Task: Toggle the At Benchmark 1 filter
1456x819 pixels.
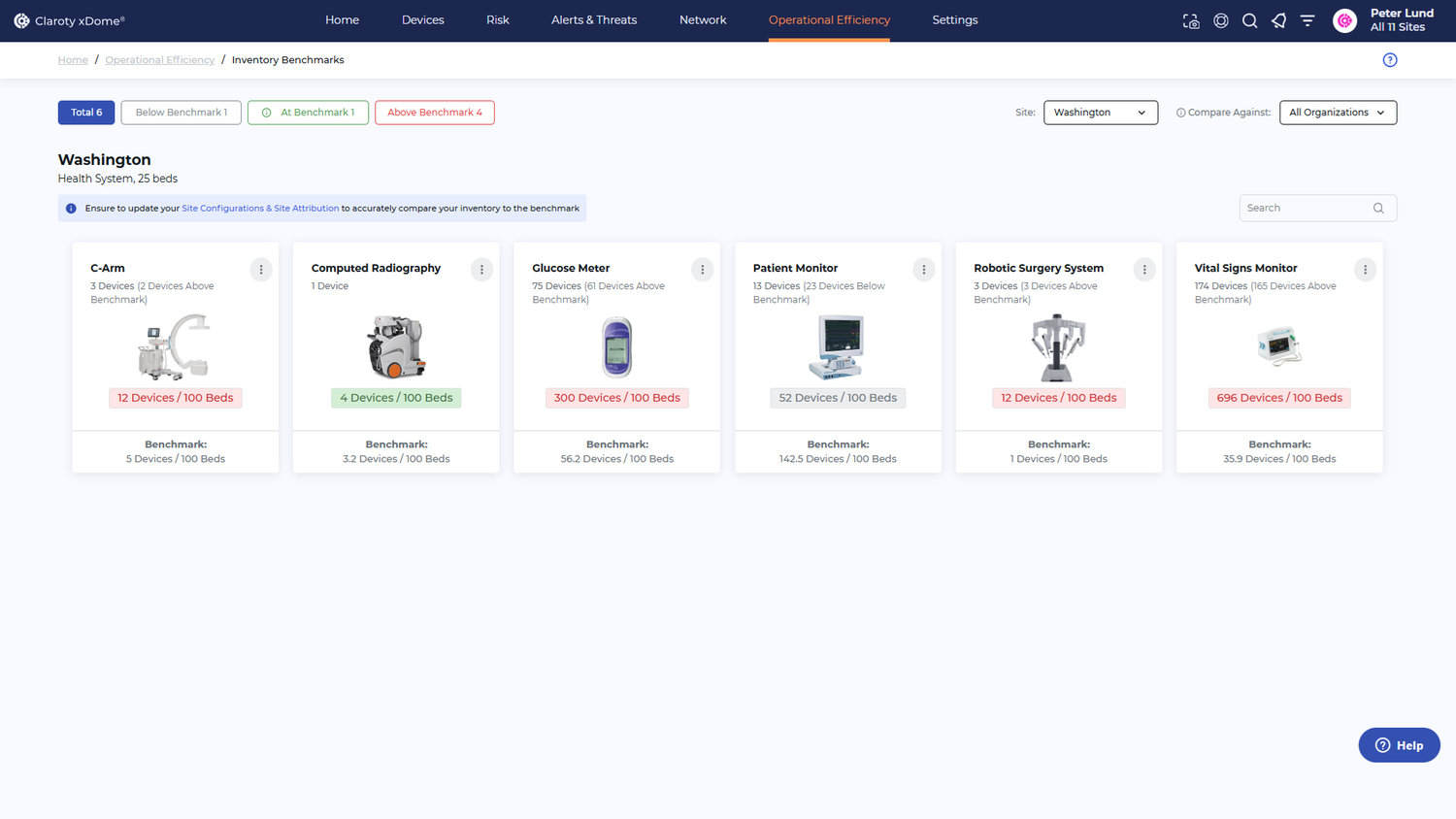Action: (308, 113)
